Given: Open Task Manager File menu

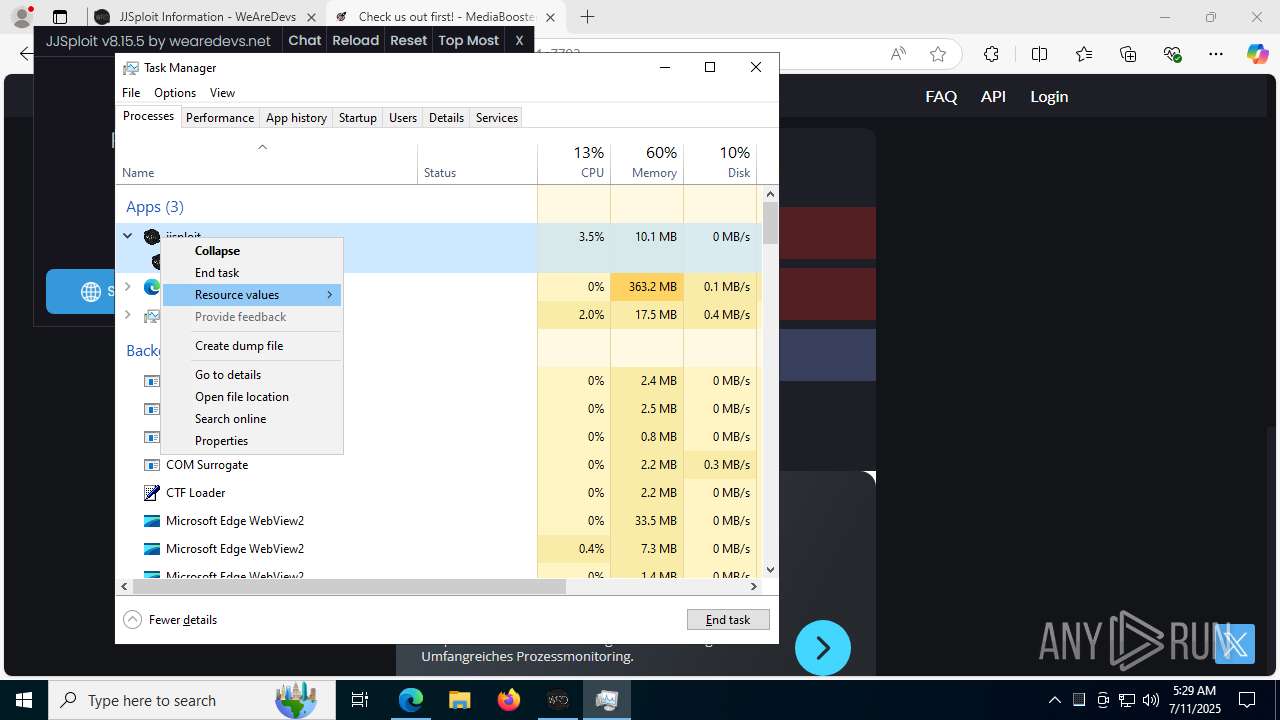Looking at the screenshot, I should 131,93.
